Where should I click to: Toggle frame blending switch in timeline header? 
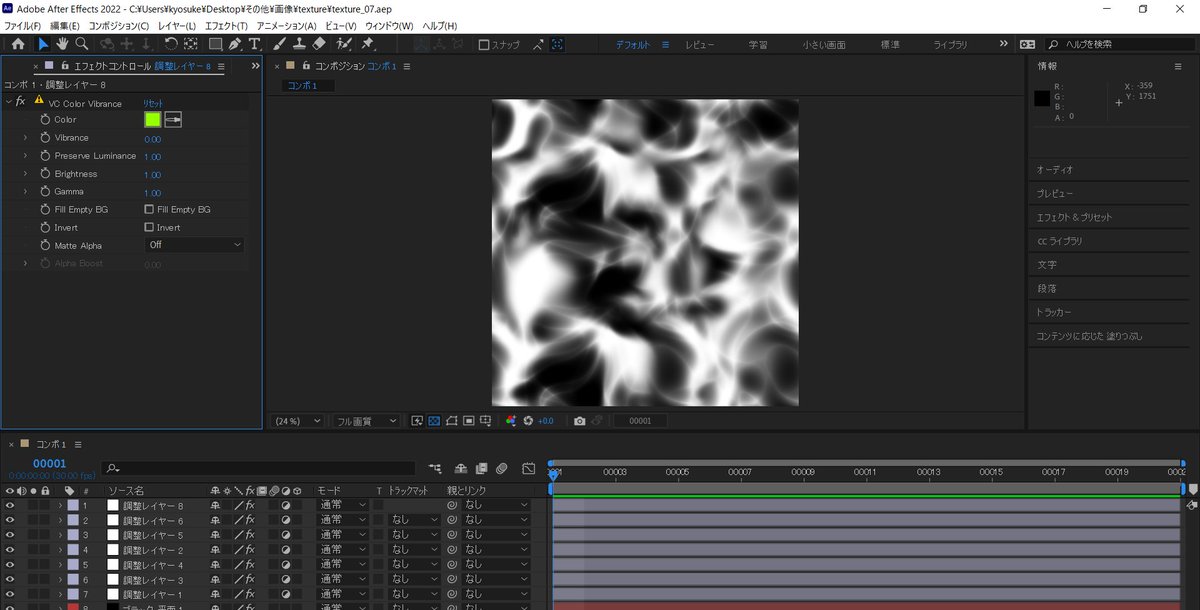[481, 468]
